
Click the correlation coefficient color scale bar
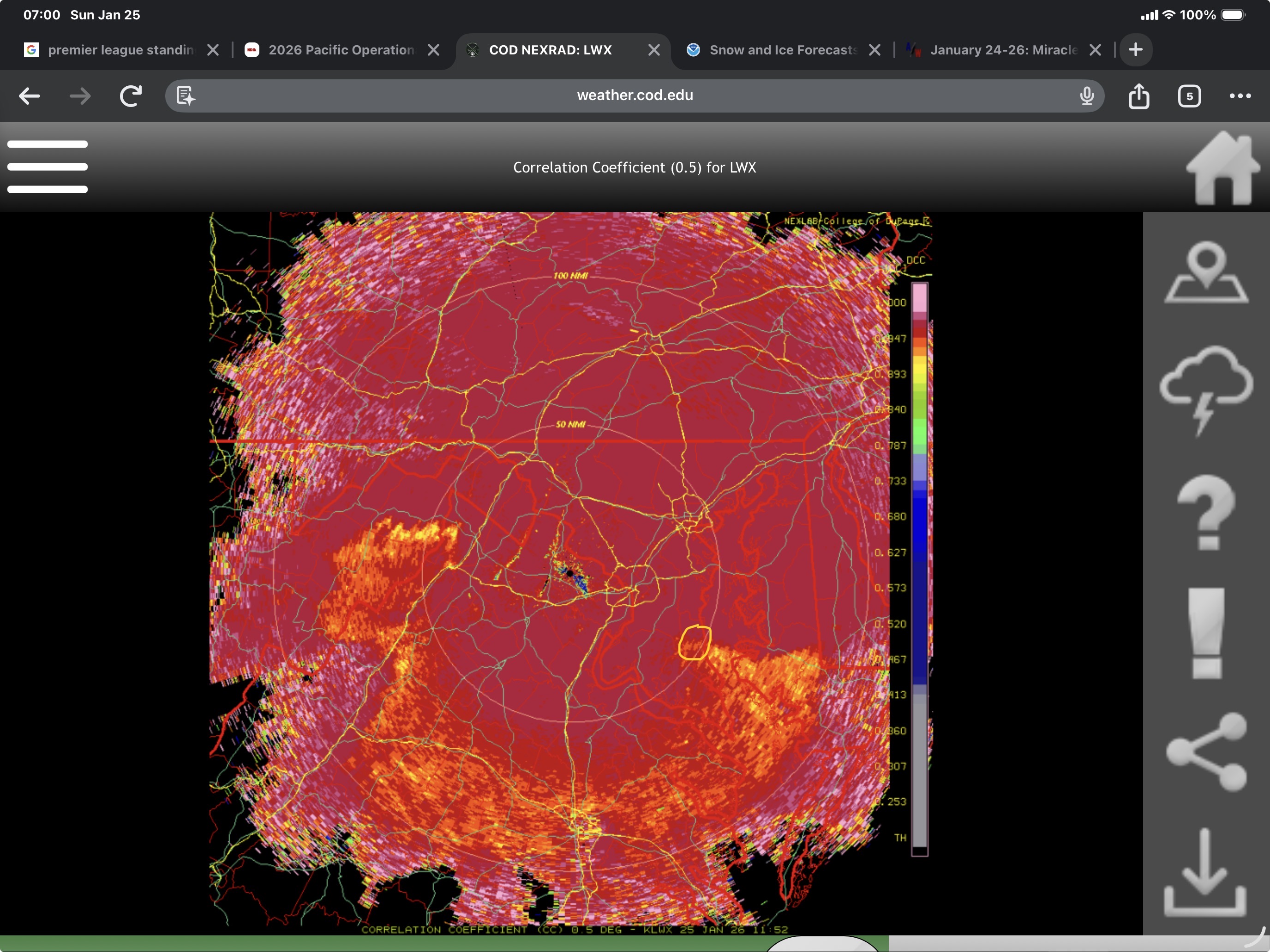[919, 568]
